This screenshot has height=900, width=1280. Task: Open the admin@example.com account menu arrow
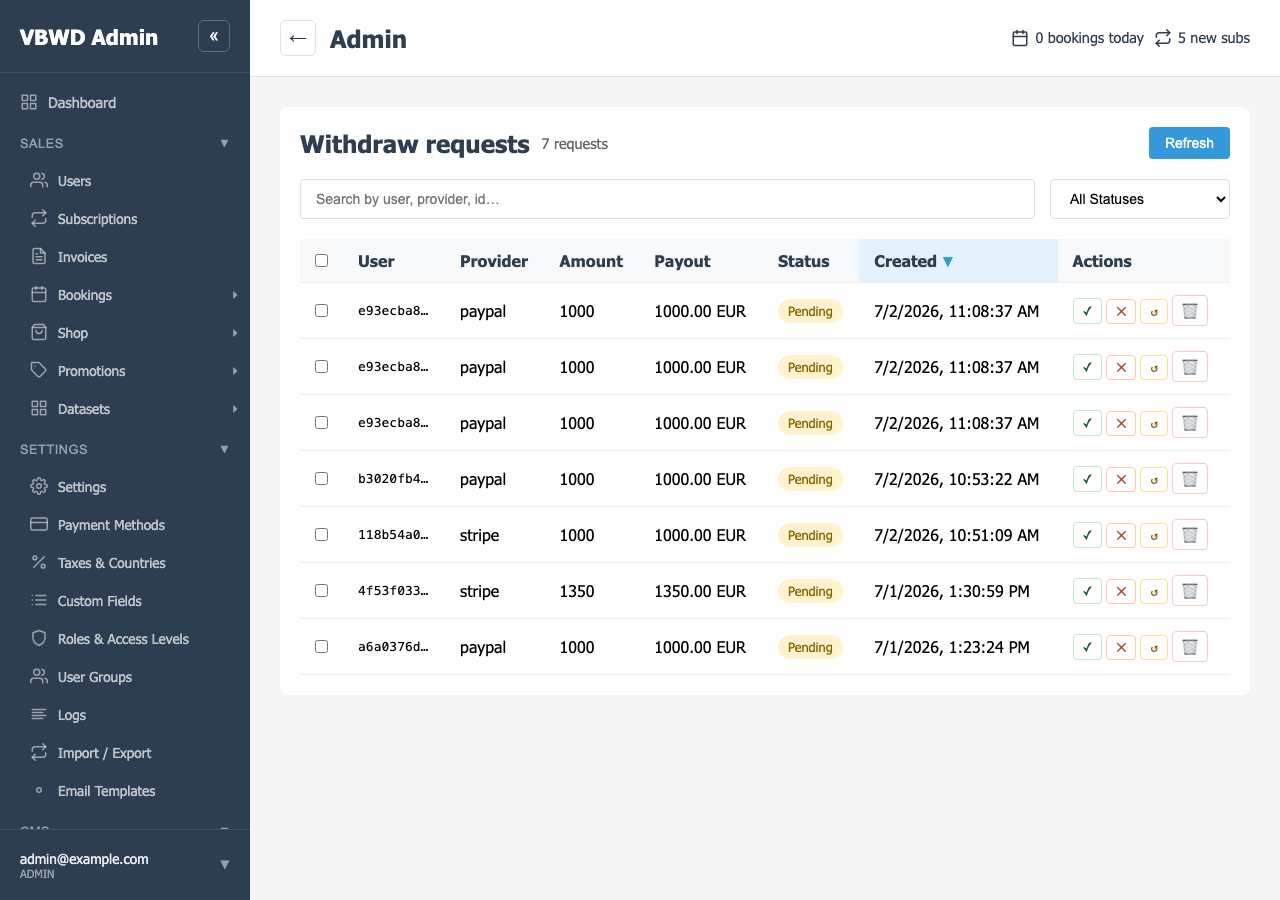pos(224,864)
